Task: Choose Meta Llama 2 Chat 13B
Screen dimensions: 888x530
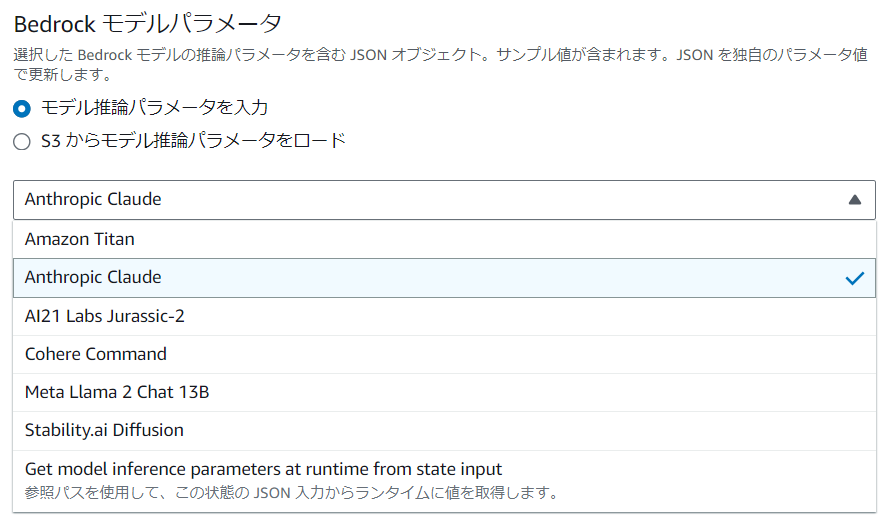Action: (x=117, y=392)
